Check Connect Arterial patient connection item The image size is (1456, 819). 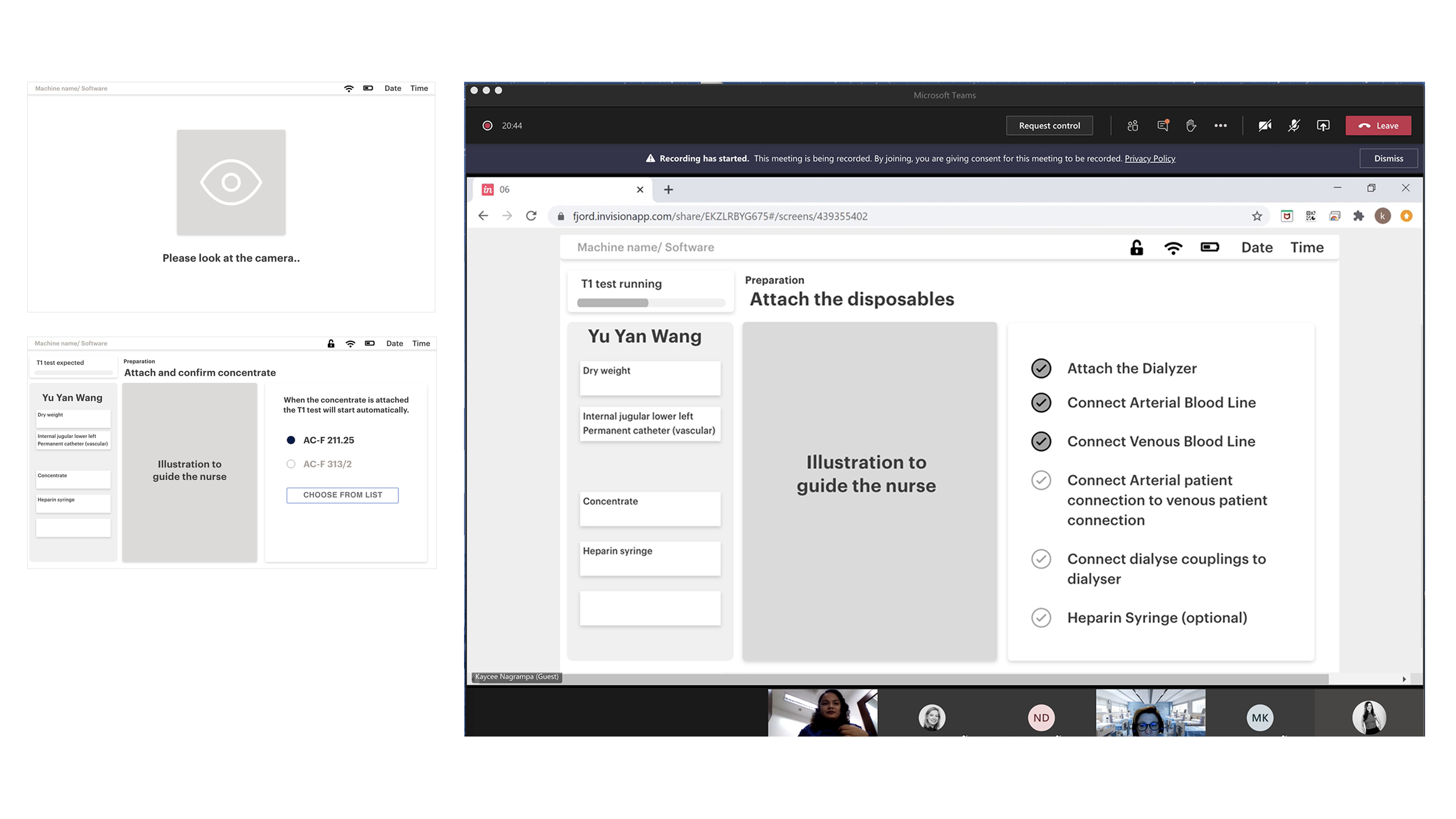1041,481
